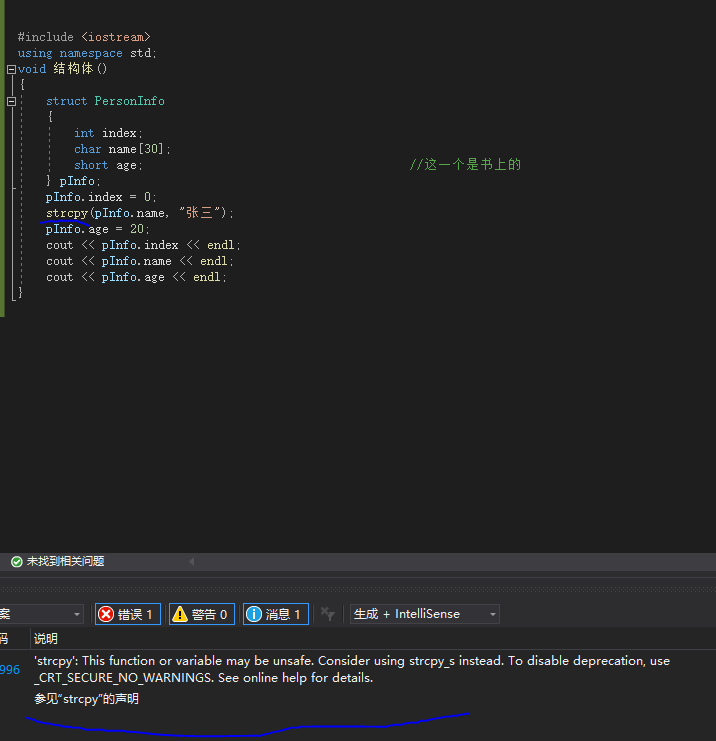Click the scroll left arrow in editor bar
Screen dimensions: 716x741
(x=191, y=561)
